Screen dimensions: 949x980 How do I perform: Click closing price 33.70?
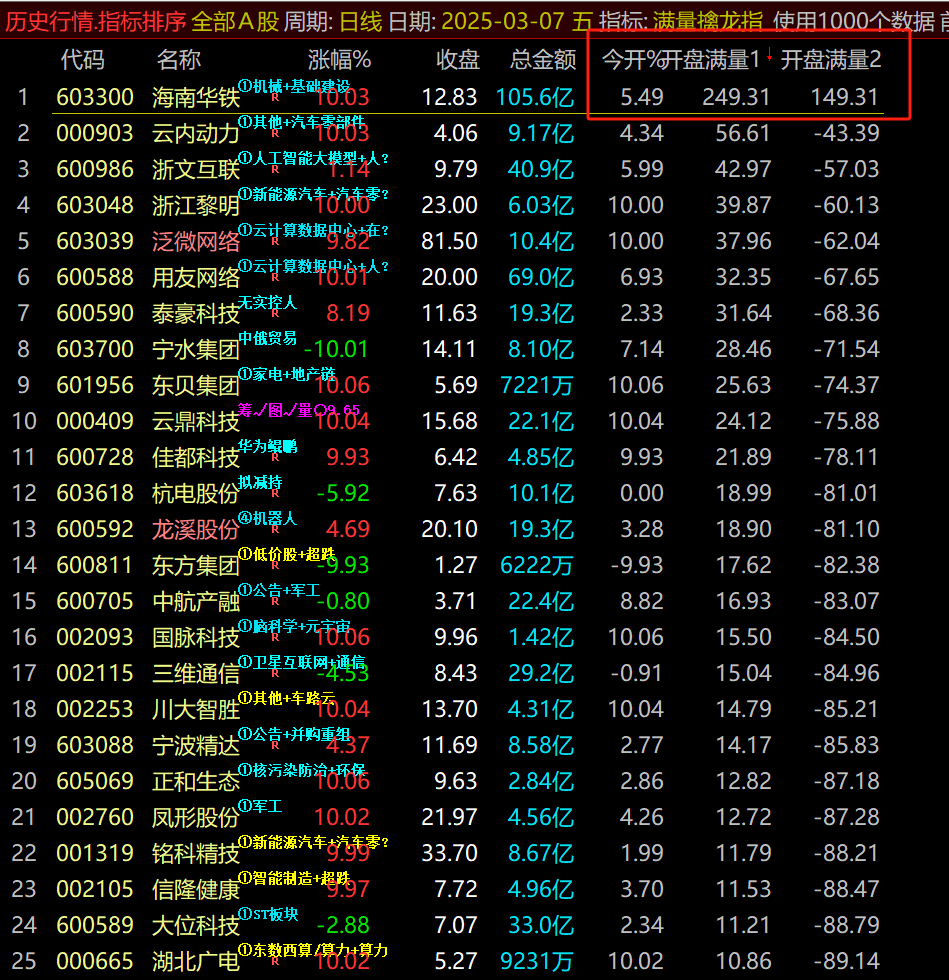[x=449, y=853]
